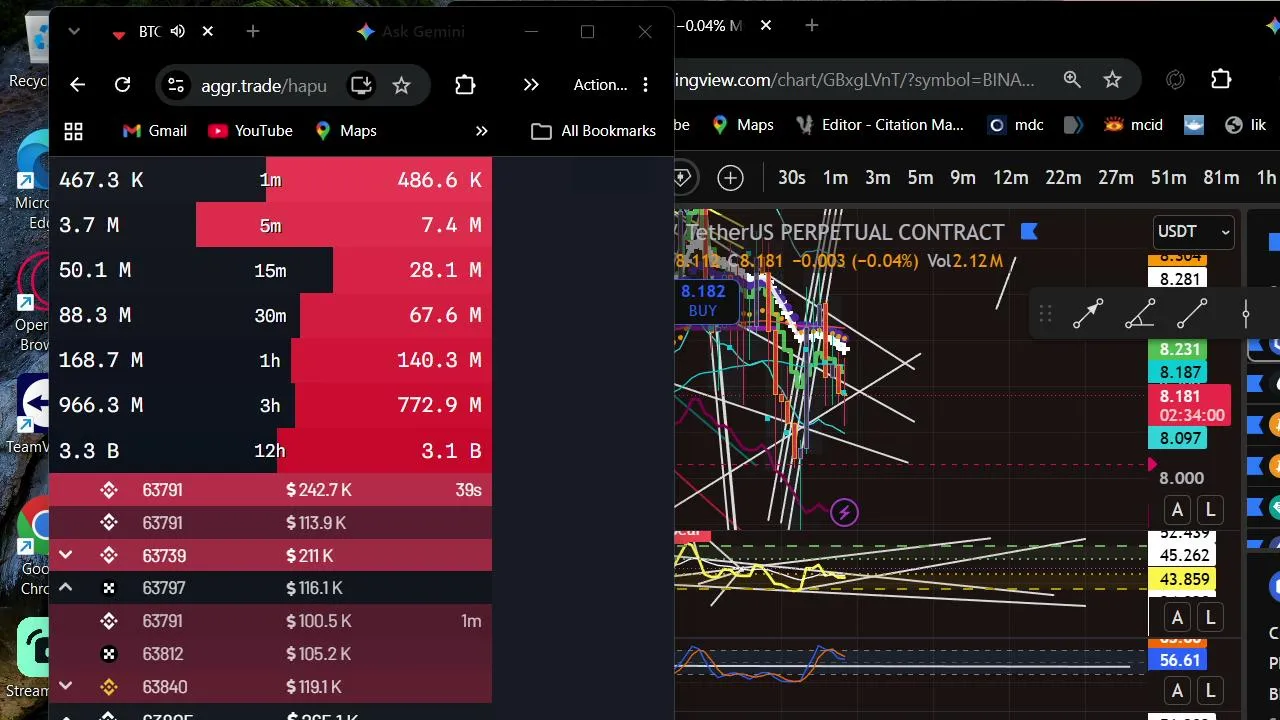The height and width of the screenshot is (720, 1280).
Task: Mute the BTC tab audio icon
Action: [178, 32]
